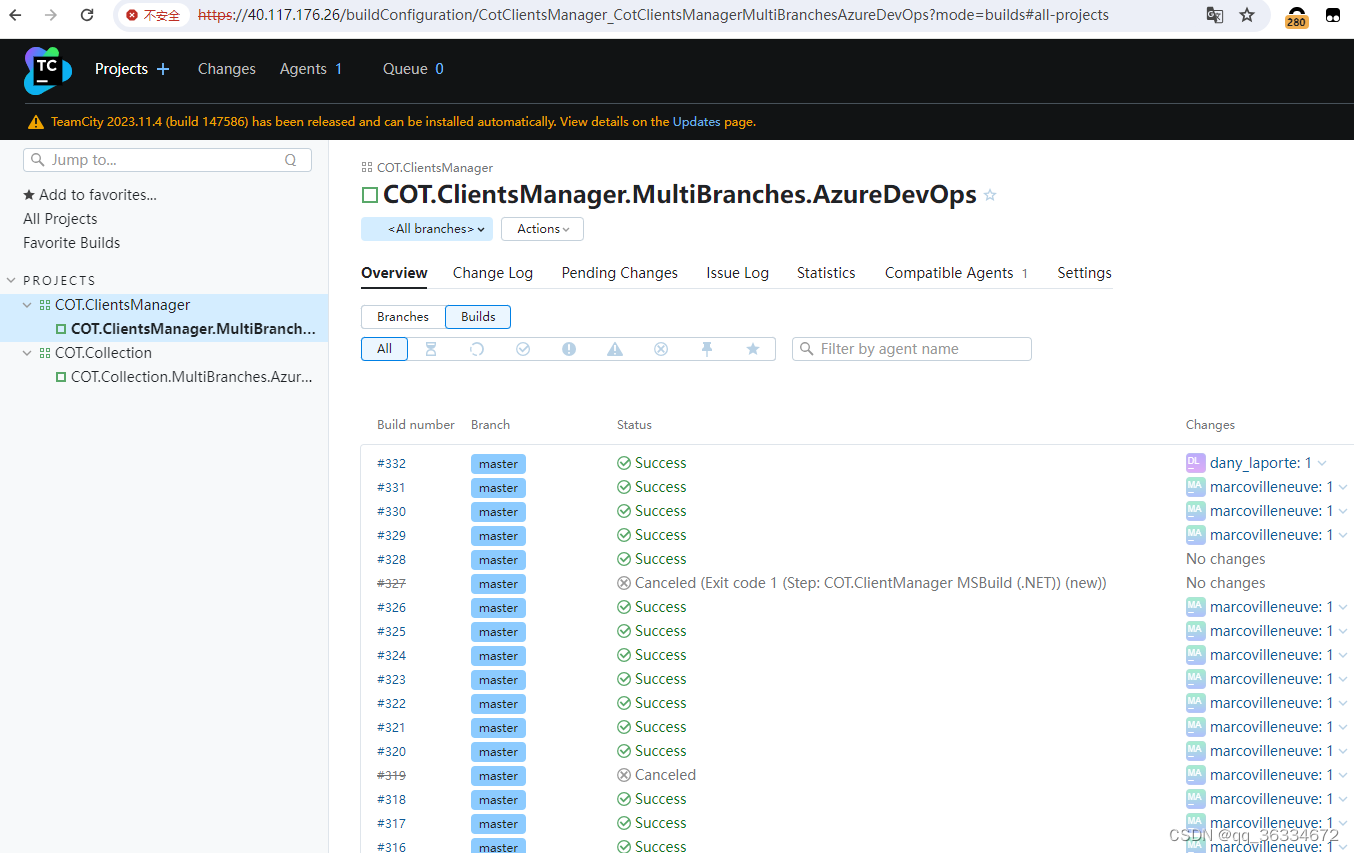Viewport: 1354px width, 853px height.
Task: Filter failed-to-start builds with triangle icon
Action: pos(615,349)
